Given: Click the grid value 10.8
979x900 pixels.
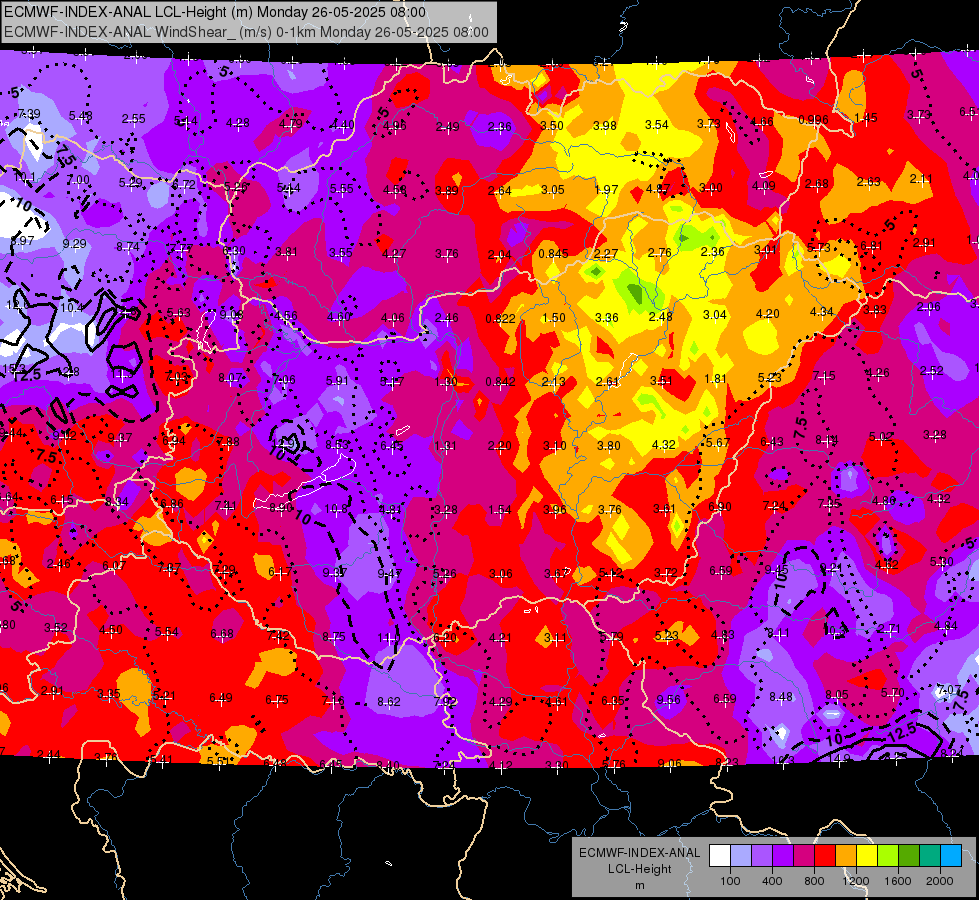Looking at the screenshot, I should coord(336,508).
